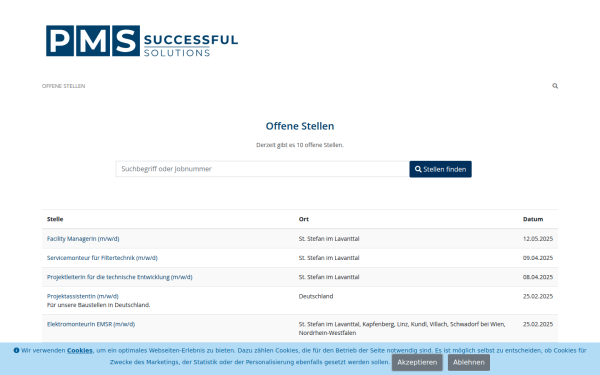
Task: Click St. Stefan im Lavanttal in Facility Manager row
Action: 329,239
